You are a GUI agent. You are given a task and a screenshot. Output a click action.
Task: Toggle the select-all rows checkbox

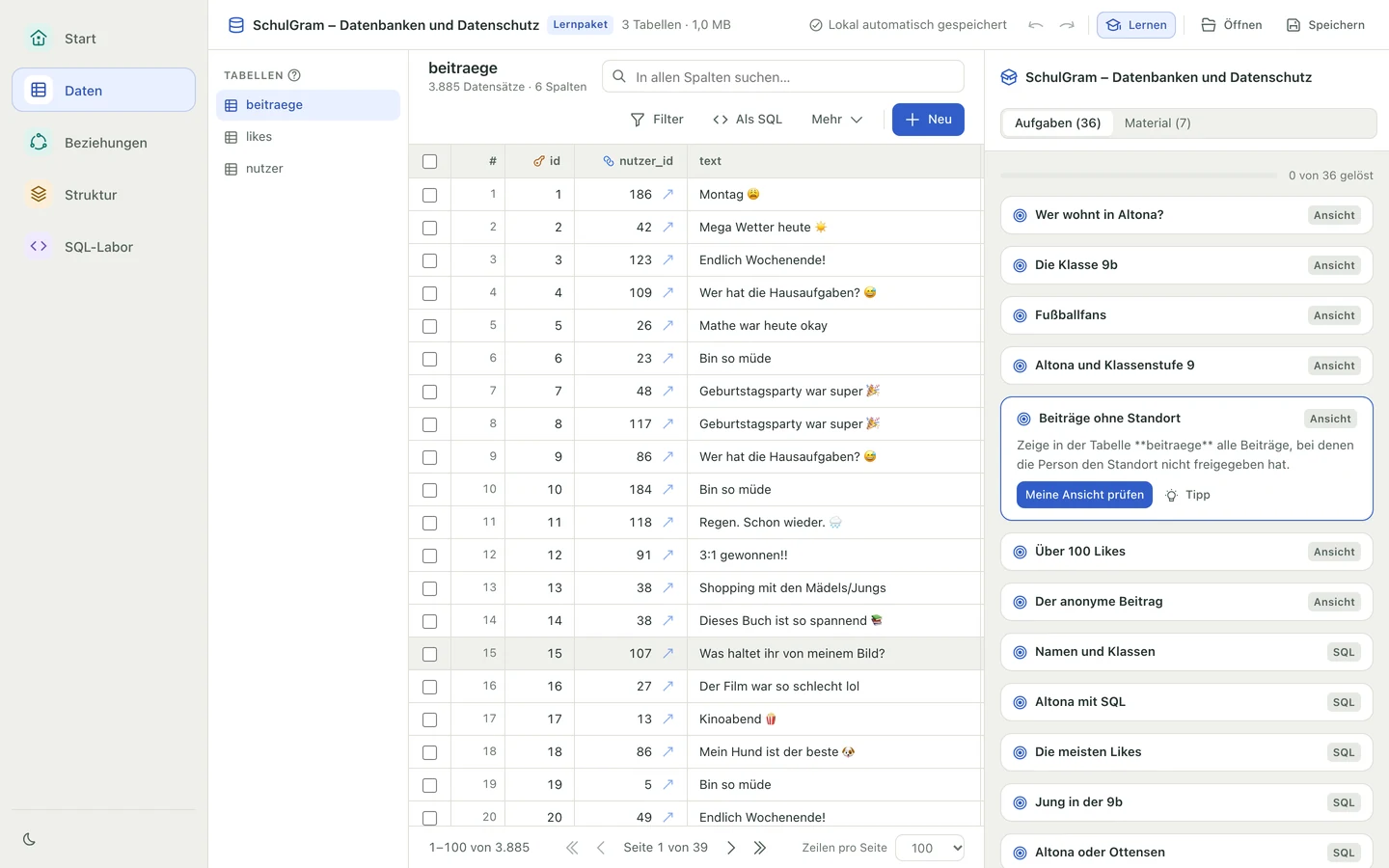click(x=430, y=162)
